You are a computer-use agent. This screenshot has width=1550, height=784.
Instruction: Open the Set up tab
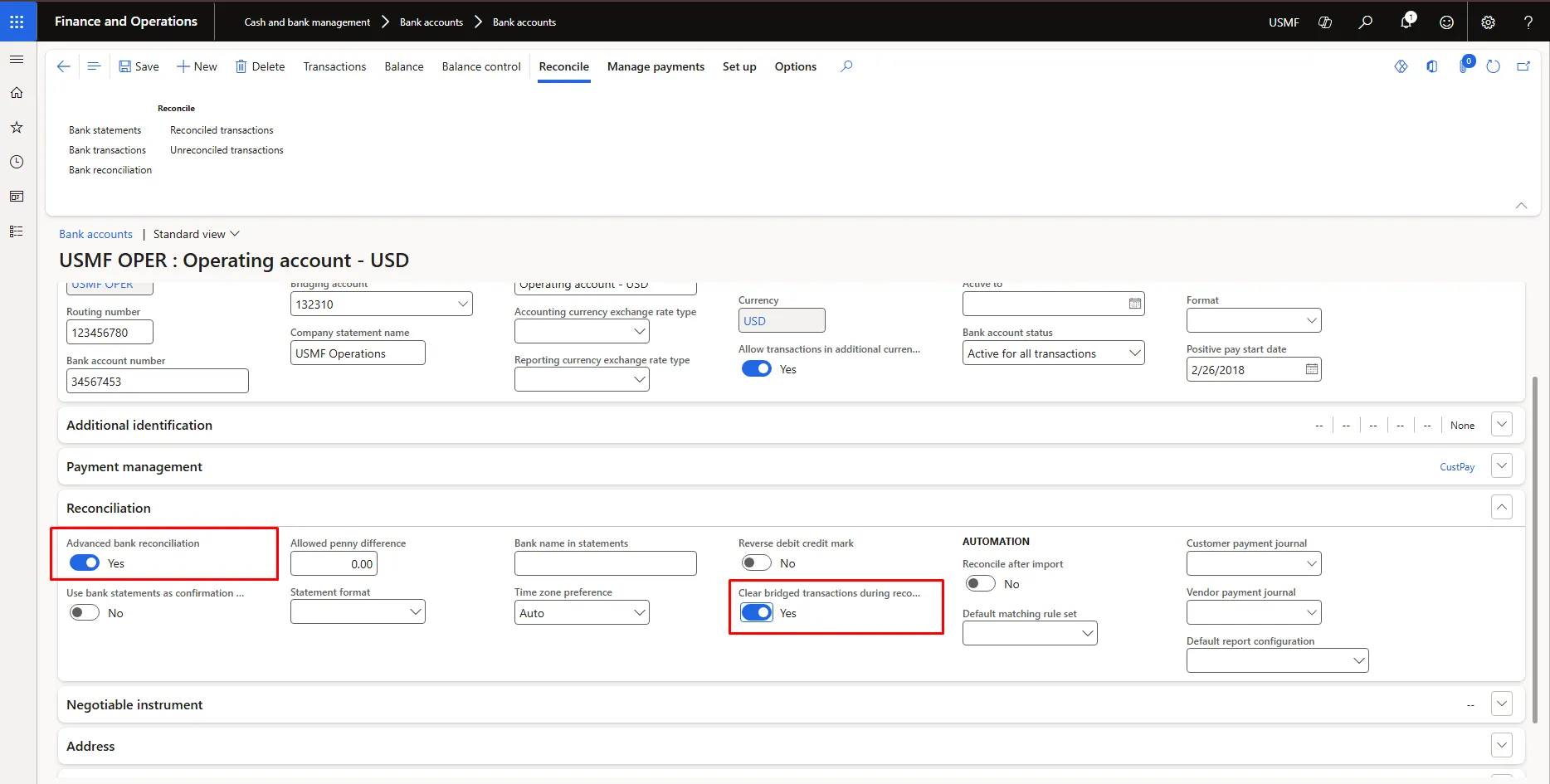click(739, 66)
